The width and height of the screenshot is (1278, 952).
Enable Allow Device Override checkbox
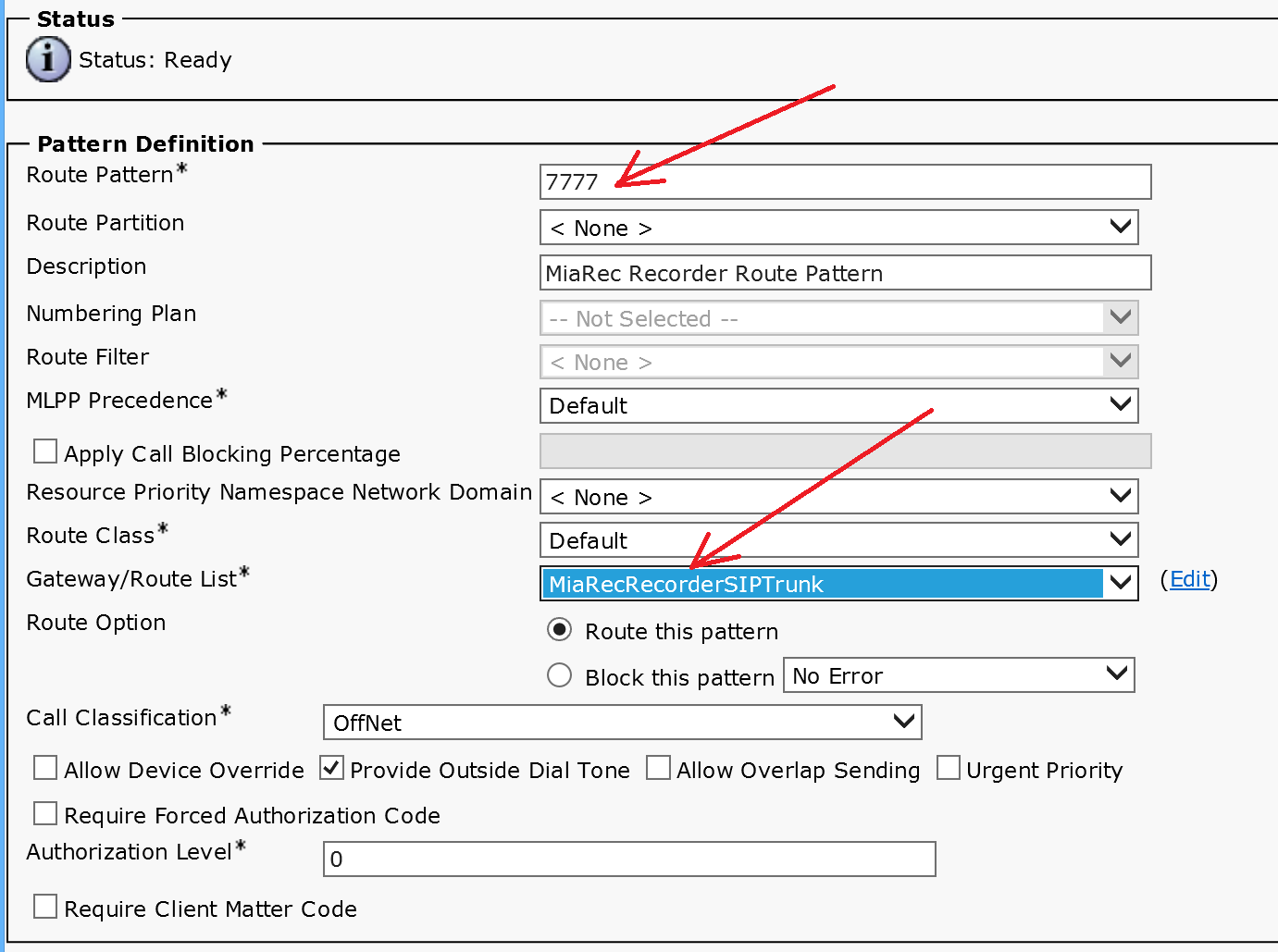click(x=45, y=768)
